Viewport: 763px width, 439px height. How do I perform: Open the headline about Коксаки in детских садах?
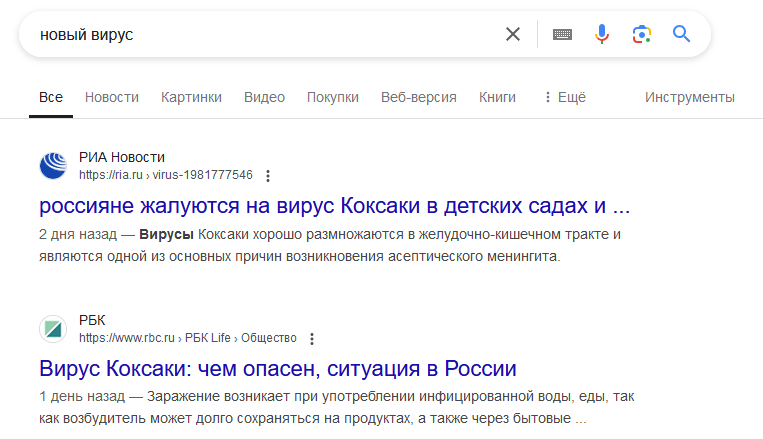click(335, 207)
